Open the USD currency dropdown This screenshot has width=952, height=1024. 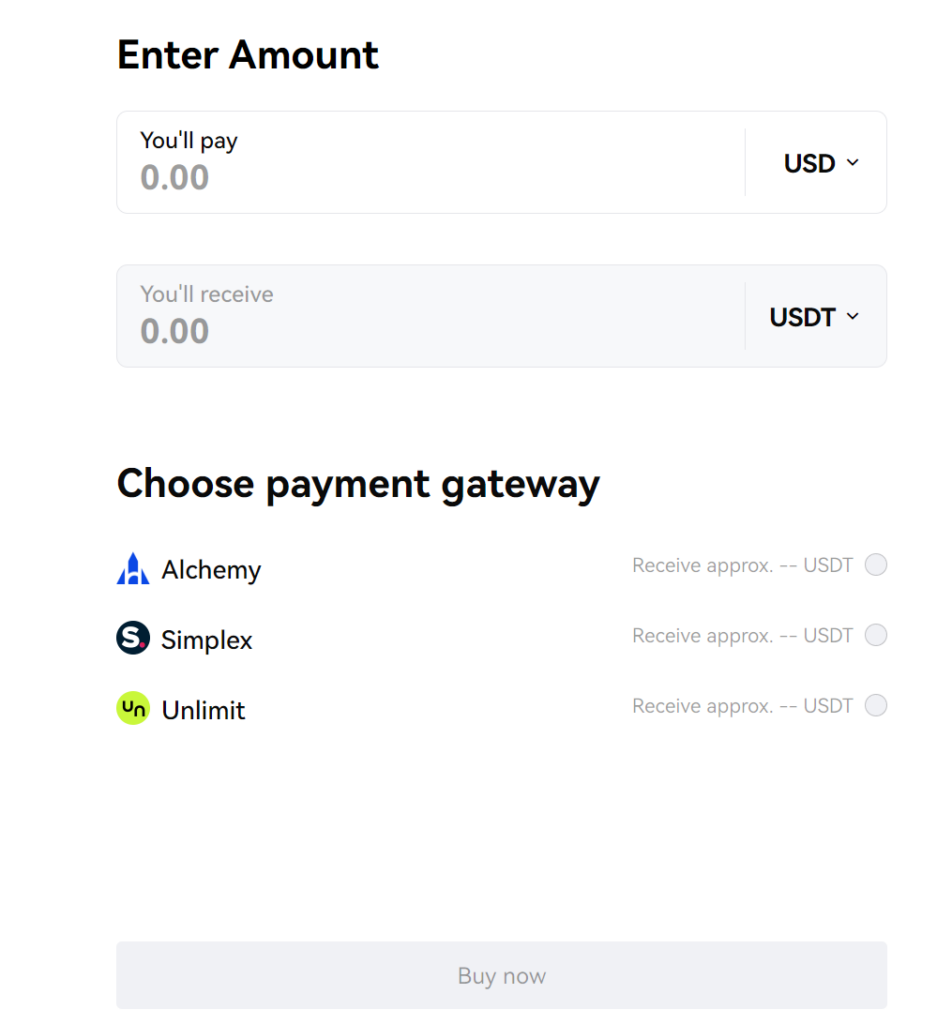820,163
